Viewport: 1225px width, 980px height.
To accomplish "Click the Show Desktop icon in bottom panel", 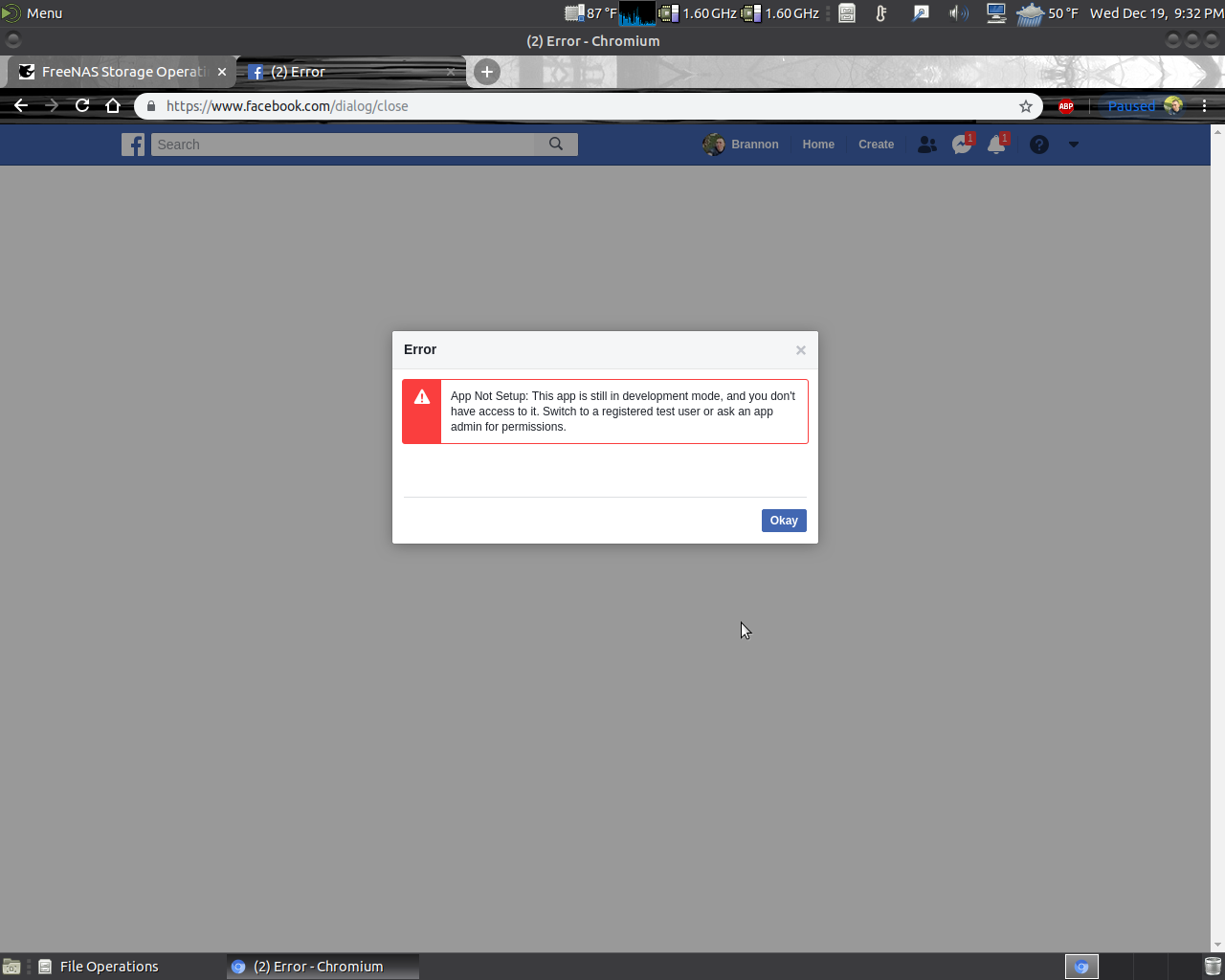I will (x=11, y=967).
